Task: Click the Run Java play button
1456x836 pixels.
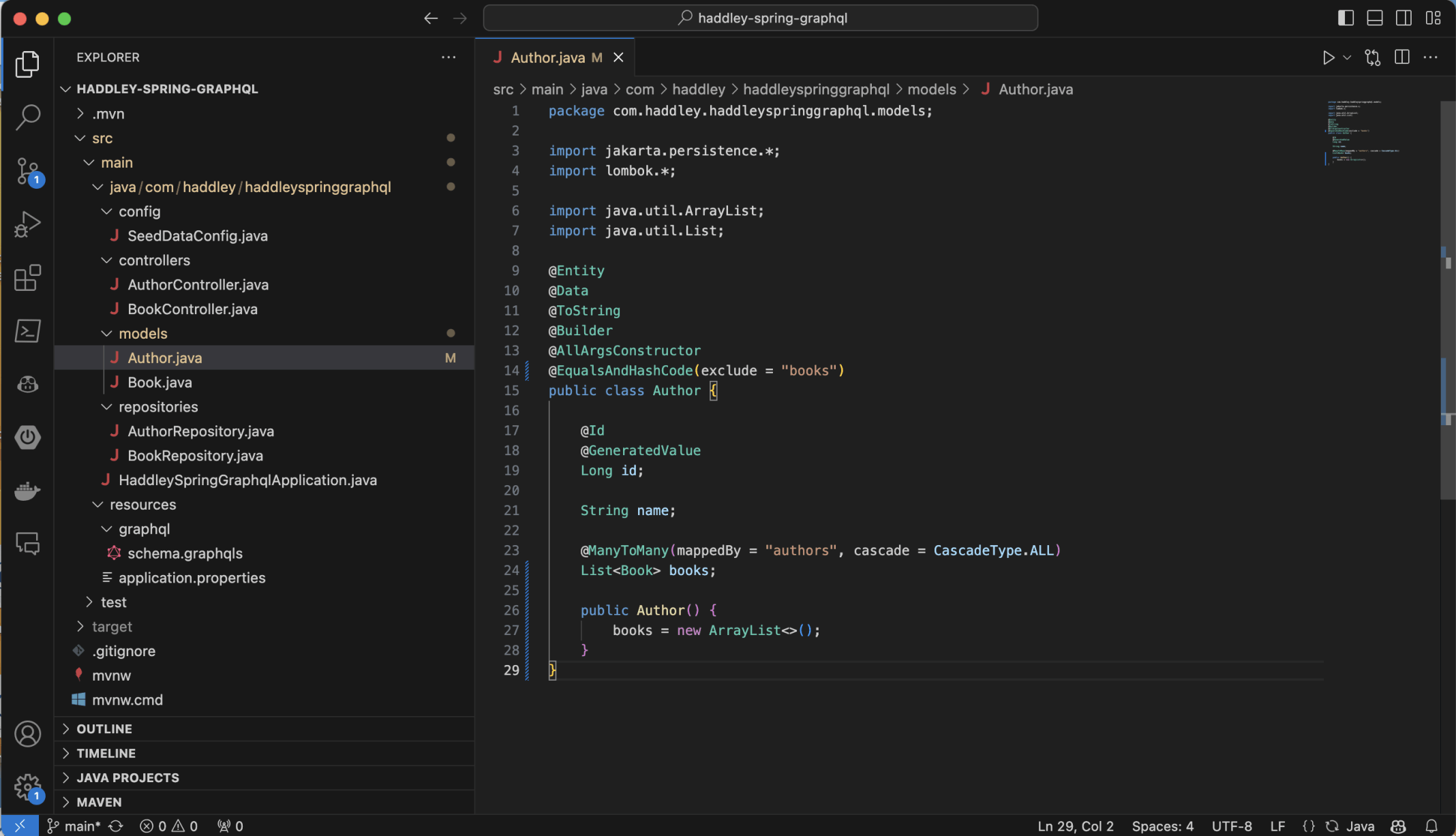Action: coord(1328,58)
